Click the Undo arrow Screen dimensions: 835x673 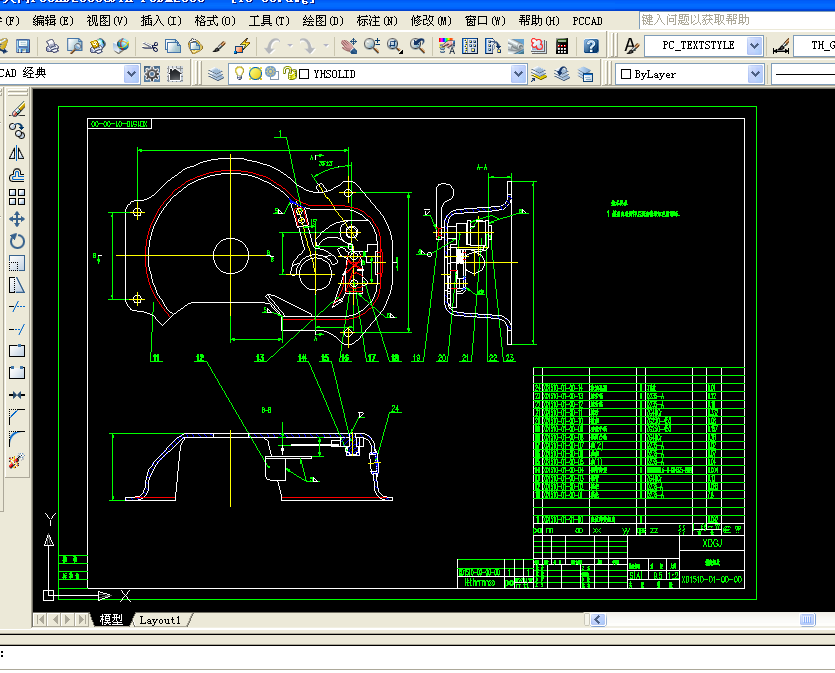(273, 46)
